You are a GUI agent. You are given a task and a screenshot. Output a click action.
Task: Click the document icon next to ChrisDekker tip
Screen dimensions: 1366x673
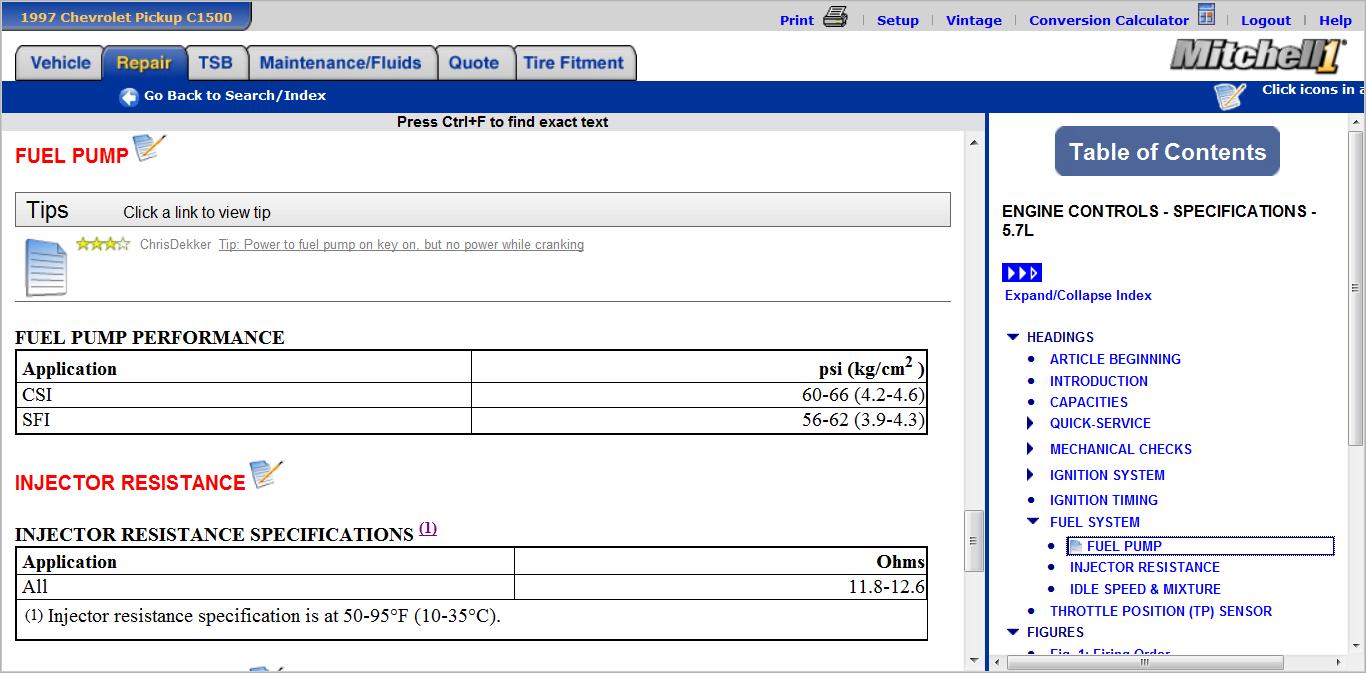coord(45,267)
